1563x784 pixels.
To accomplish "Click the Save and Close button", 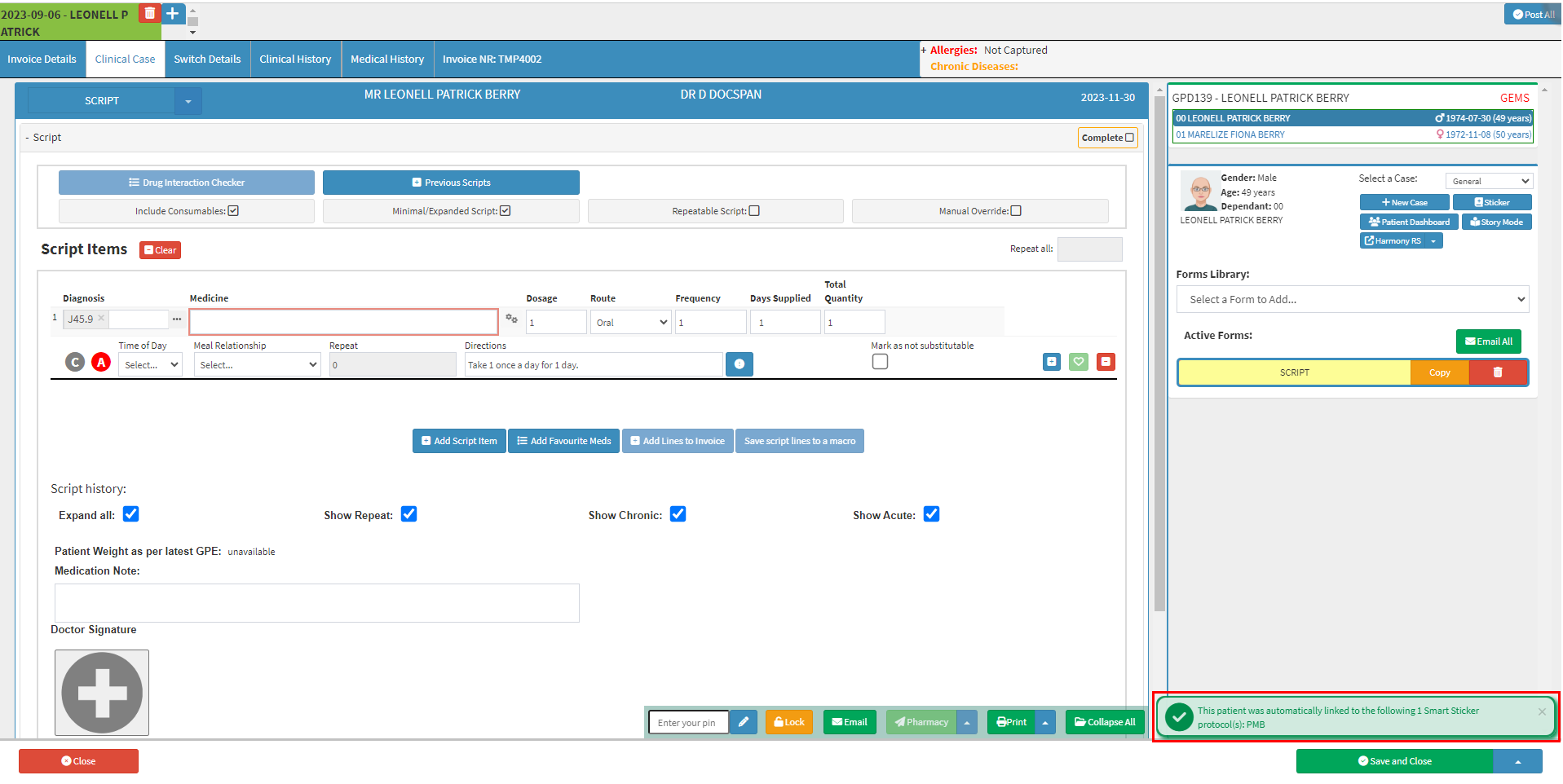I will [1394, 761].
